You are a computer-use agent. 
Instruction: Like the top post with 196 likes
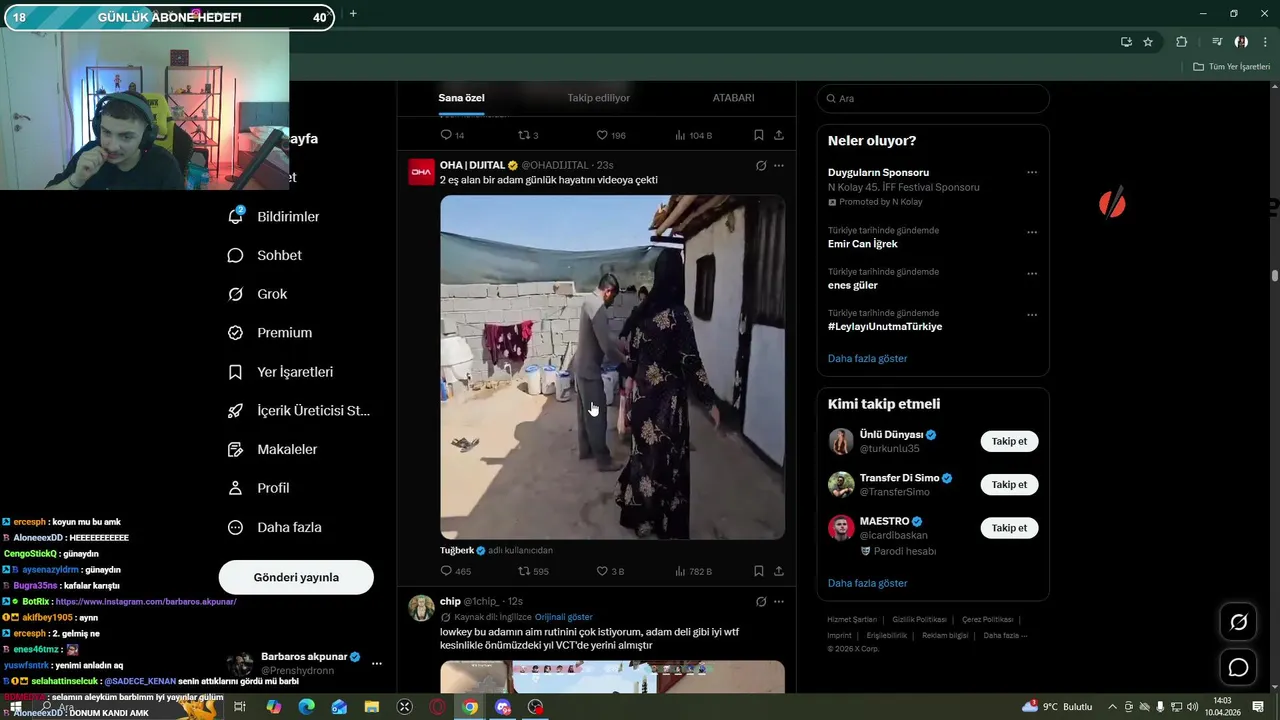pyautogui.click(x=611, y=135)
